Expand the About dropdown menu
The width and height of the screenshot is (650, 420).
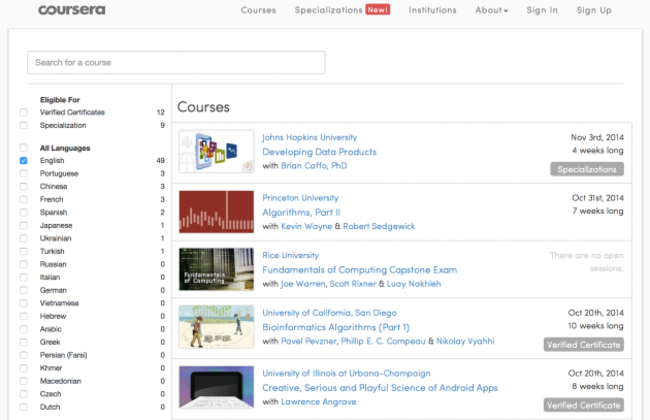coord(491,10)
